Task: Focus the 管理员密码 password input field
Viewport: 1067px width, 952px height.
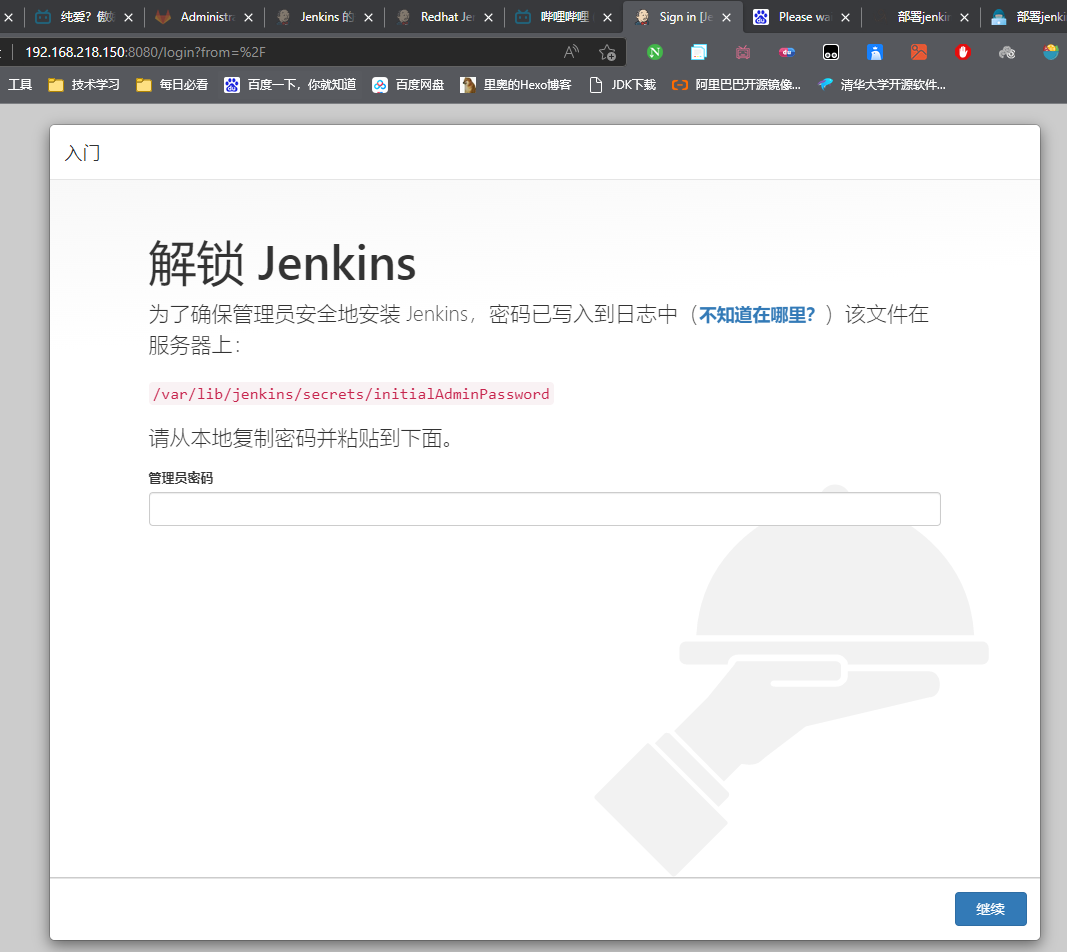Action: coord(544,509)
